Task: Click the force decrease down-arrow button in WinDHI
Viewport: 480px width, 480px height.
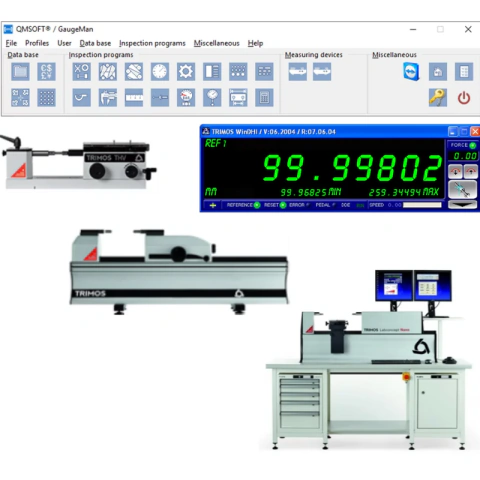Action: point(455,171)
